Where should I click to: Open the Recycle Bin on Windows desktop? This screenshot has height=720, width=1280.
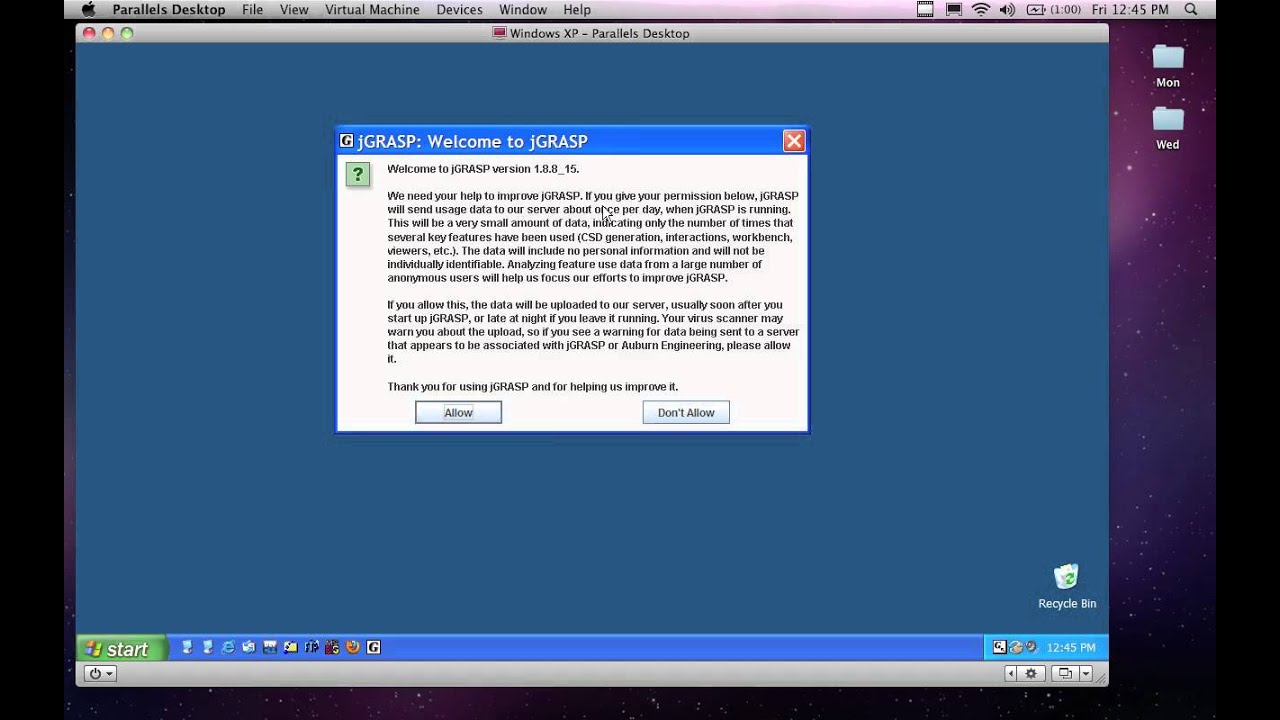coord(1067,586)
